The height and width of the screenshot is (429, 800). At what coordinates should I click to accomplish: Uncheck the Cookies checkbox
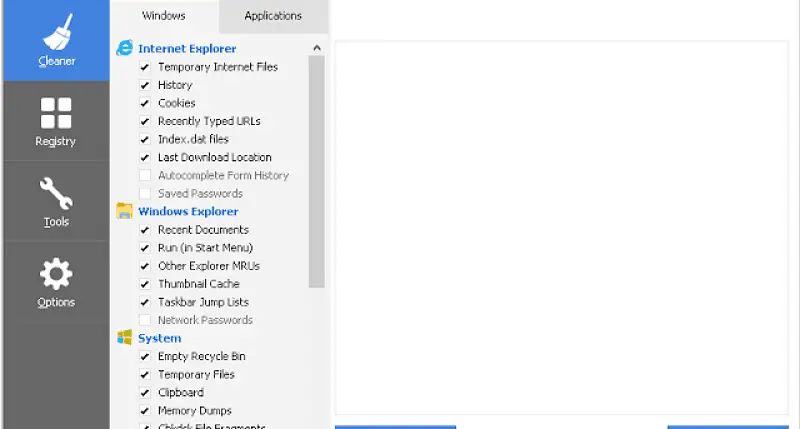click(x=145, y=103)
